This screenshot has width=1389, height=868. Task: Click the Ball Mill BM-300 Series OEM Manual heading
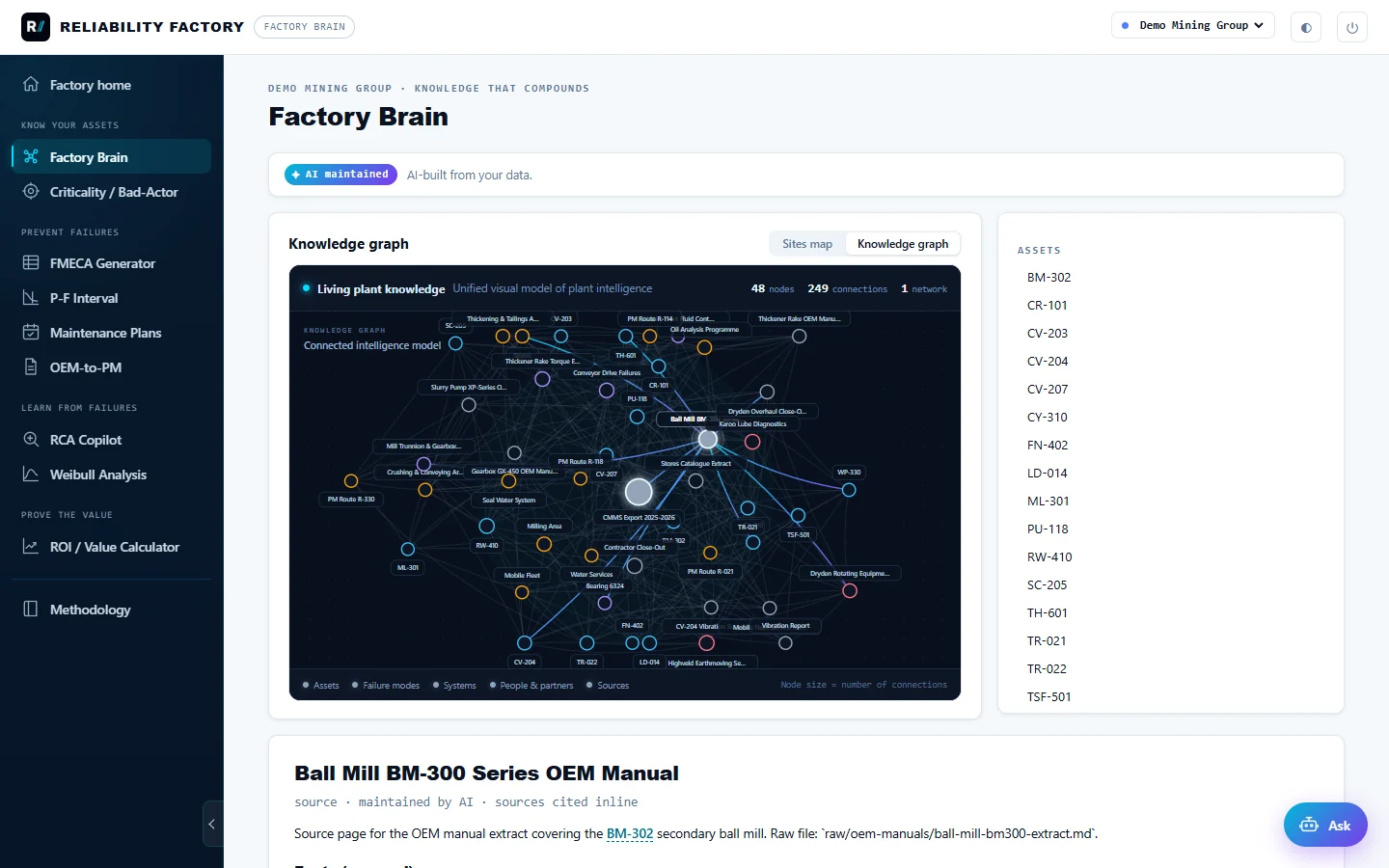pos(486,773)
